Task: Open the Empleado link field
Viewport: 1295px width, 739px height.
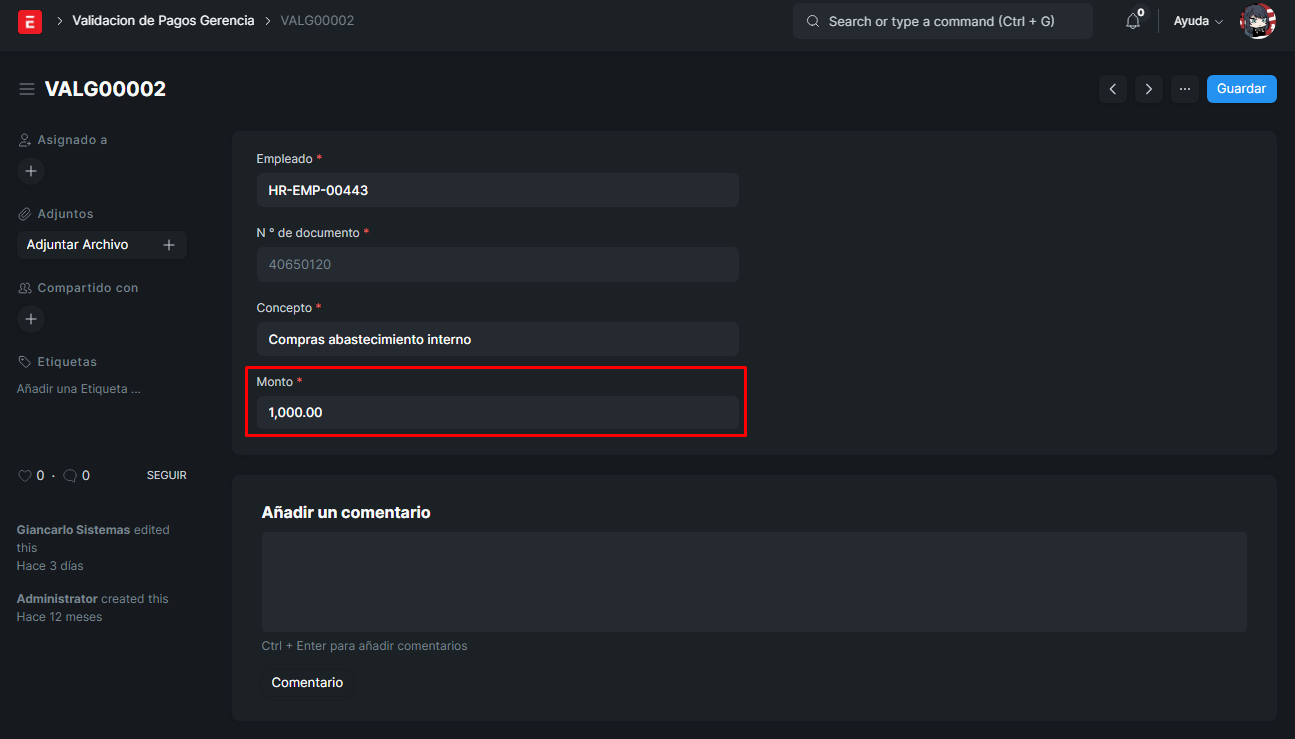Action: (x=497, y=190)
